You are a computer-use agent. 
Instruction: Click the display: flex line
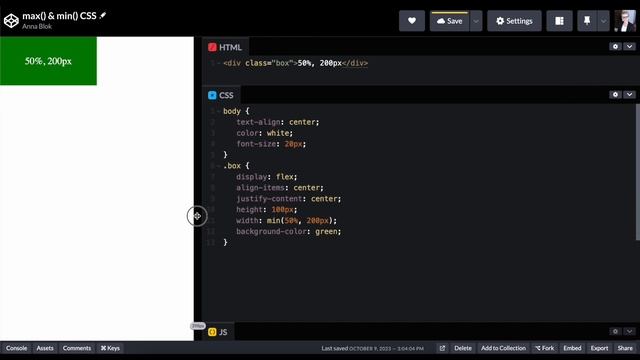click(267, 177)
